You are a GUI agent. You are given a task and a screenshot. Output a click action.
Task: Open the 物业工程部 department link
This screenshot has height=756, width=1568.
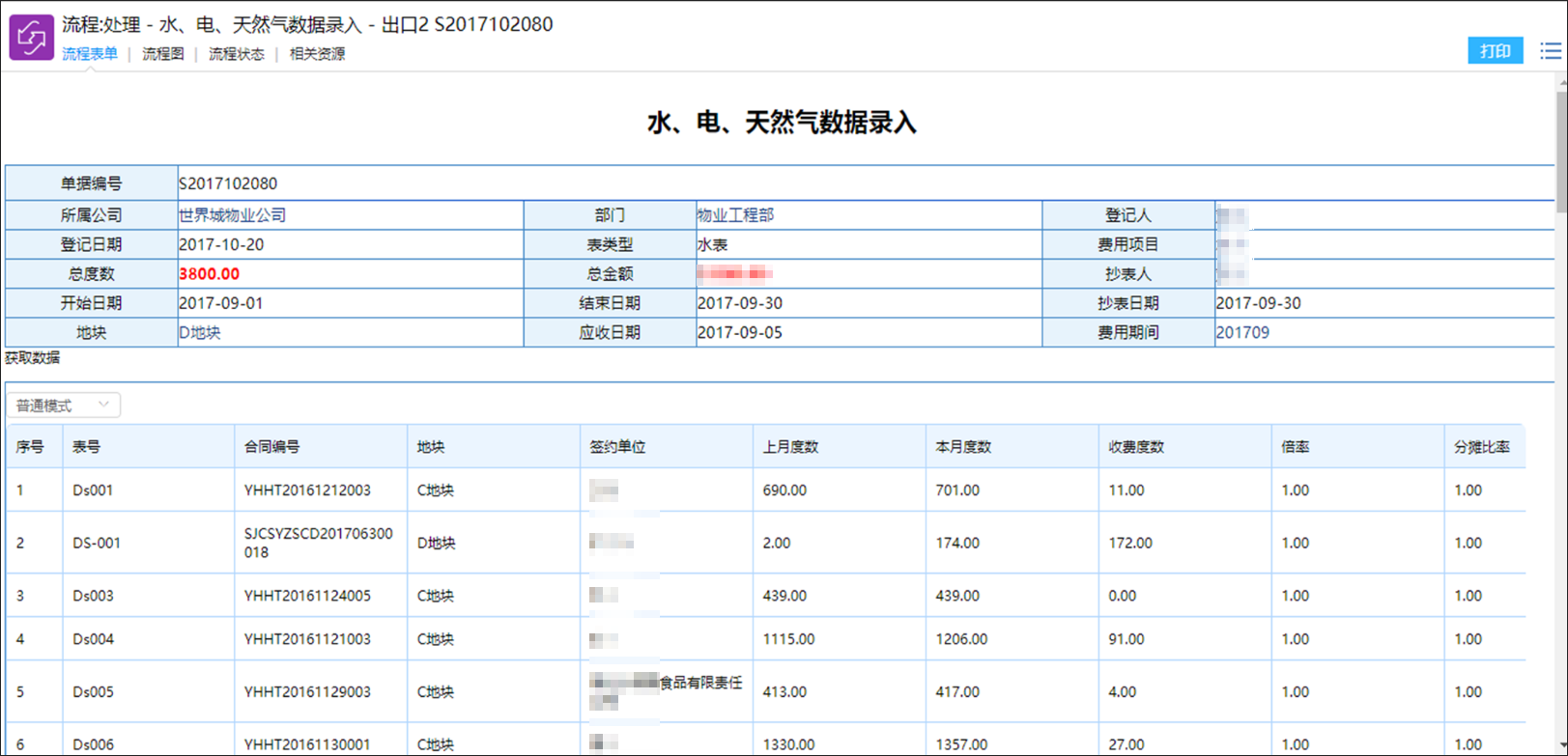[x=735, y=215]
